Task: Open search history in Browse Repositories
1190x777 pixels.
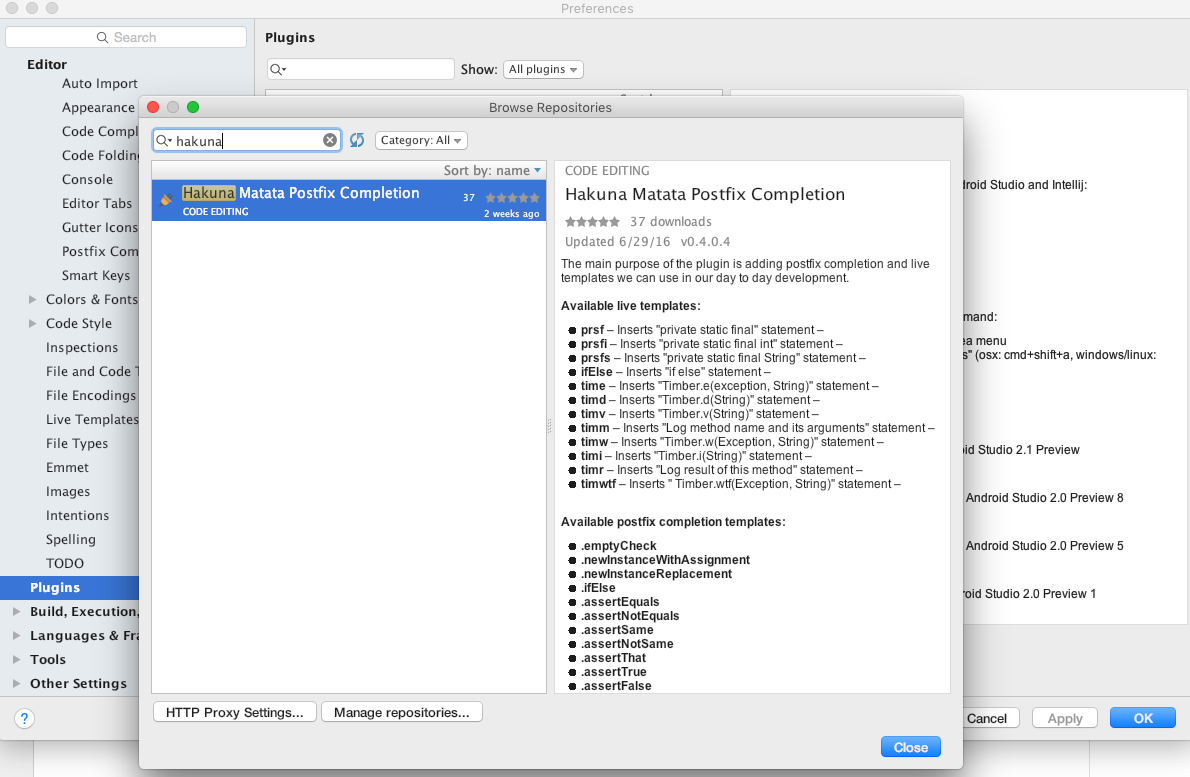Action: [x=164, y=140]
